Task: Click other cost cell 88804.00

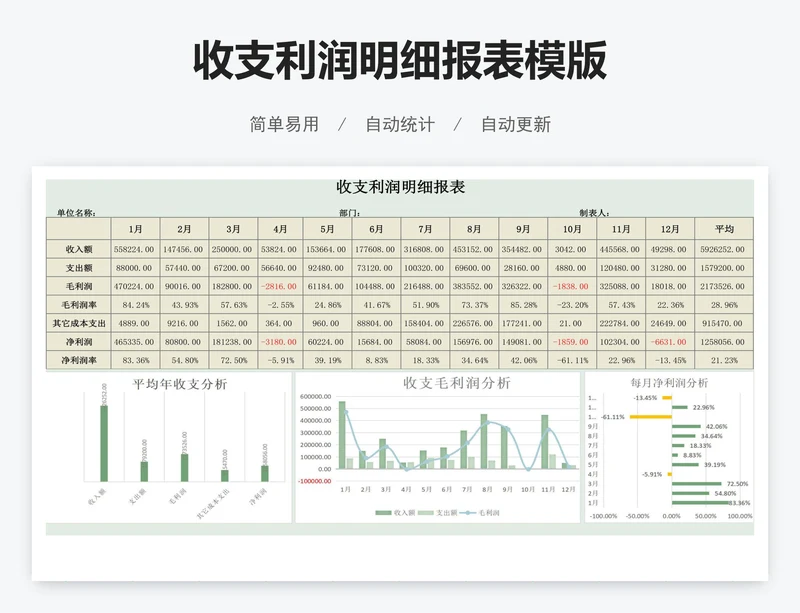Action: click(x=375, y=323)
